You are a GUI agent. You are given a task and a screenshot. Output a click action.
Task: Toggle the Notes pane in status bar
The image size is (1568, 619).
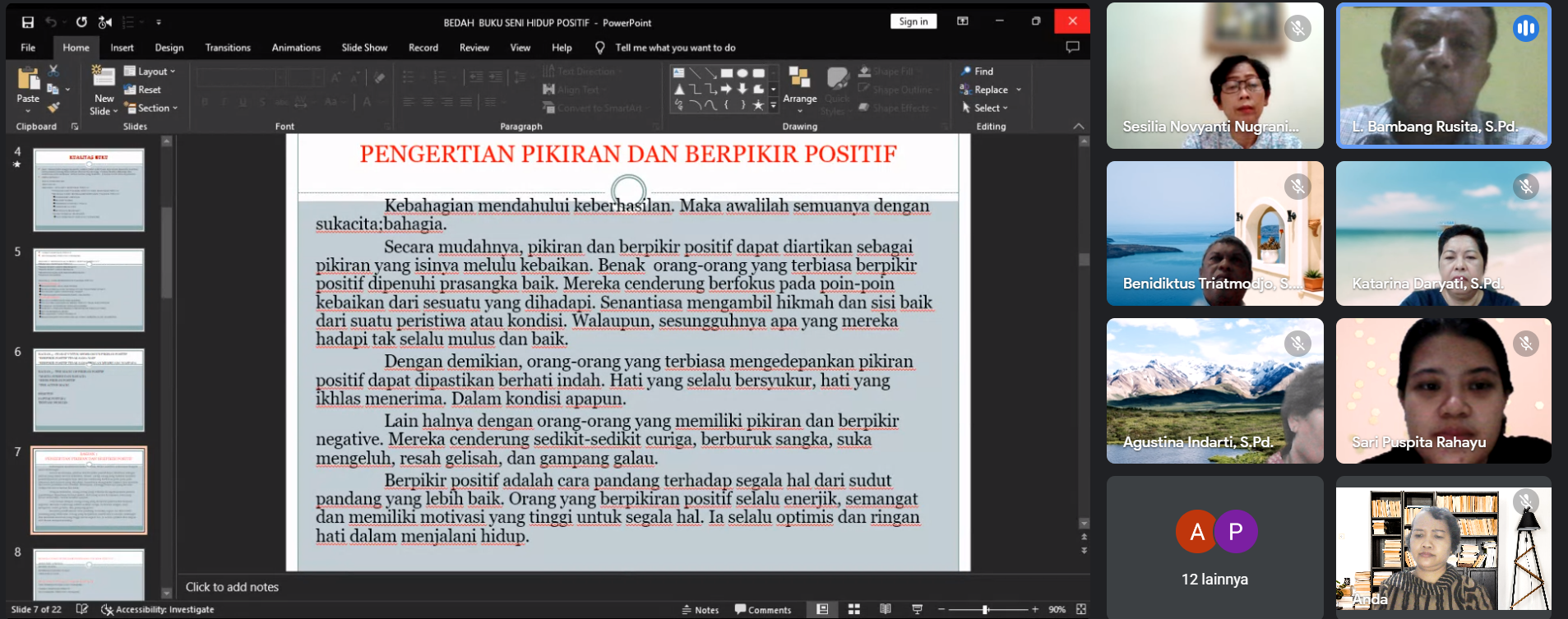pos(701,610)
